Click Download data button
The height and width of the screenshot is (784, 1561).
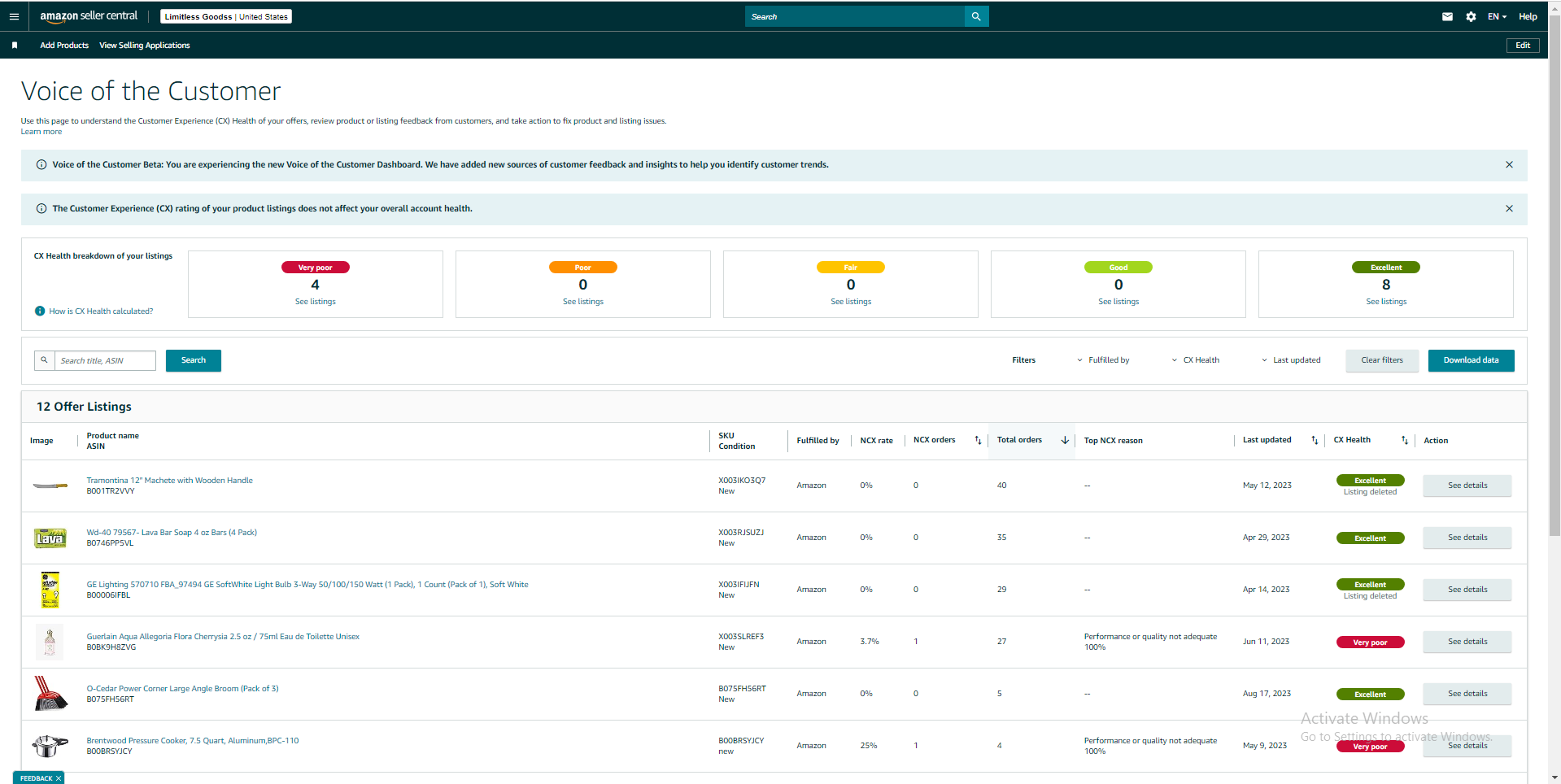point(1471,360)
